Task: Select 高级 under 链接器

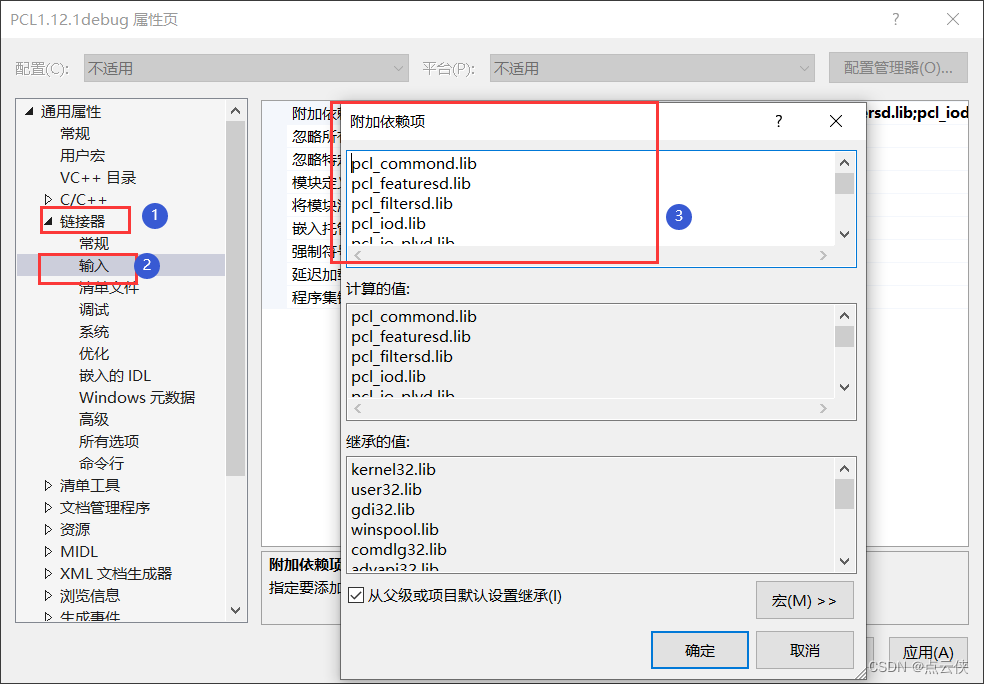Action: tap(94, 419)
